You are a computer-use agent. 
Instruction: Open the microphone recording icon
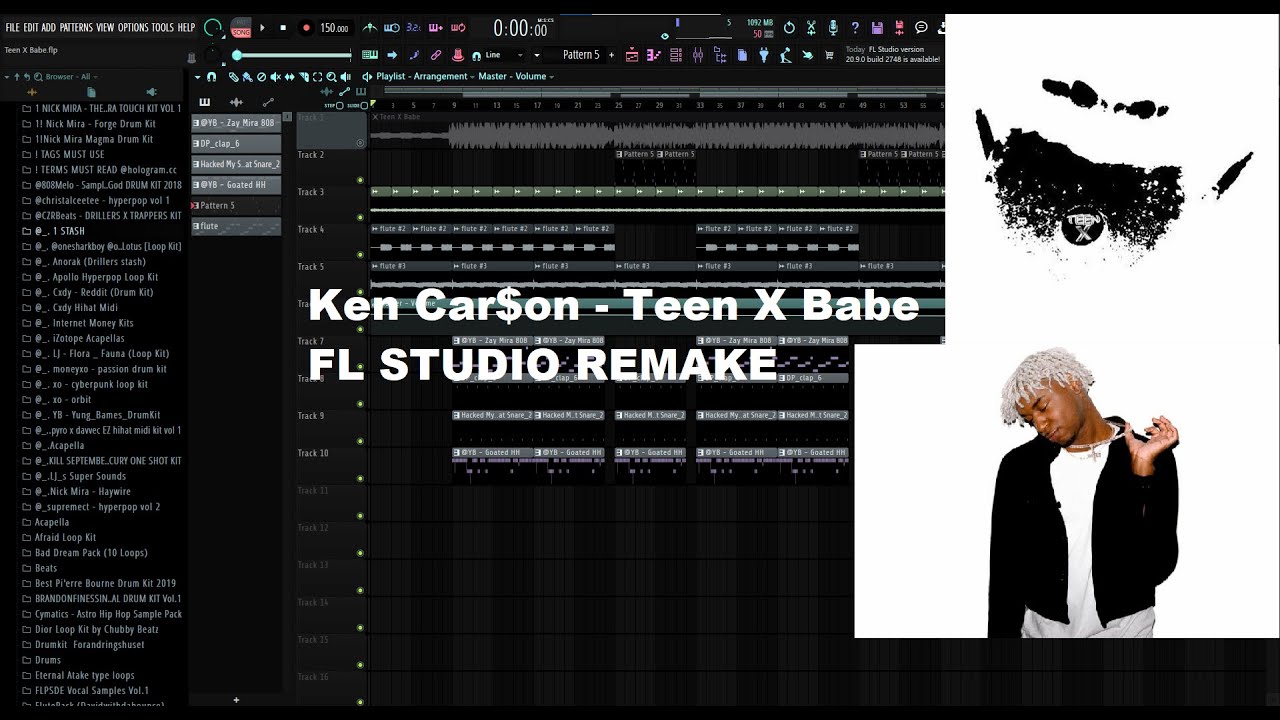click(x=833, y=28)
